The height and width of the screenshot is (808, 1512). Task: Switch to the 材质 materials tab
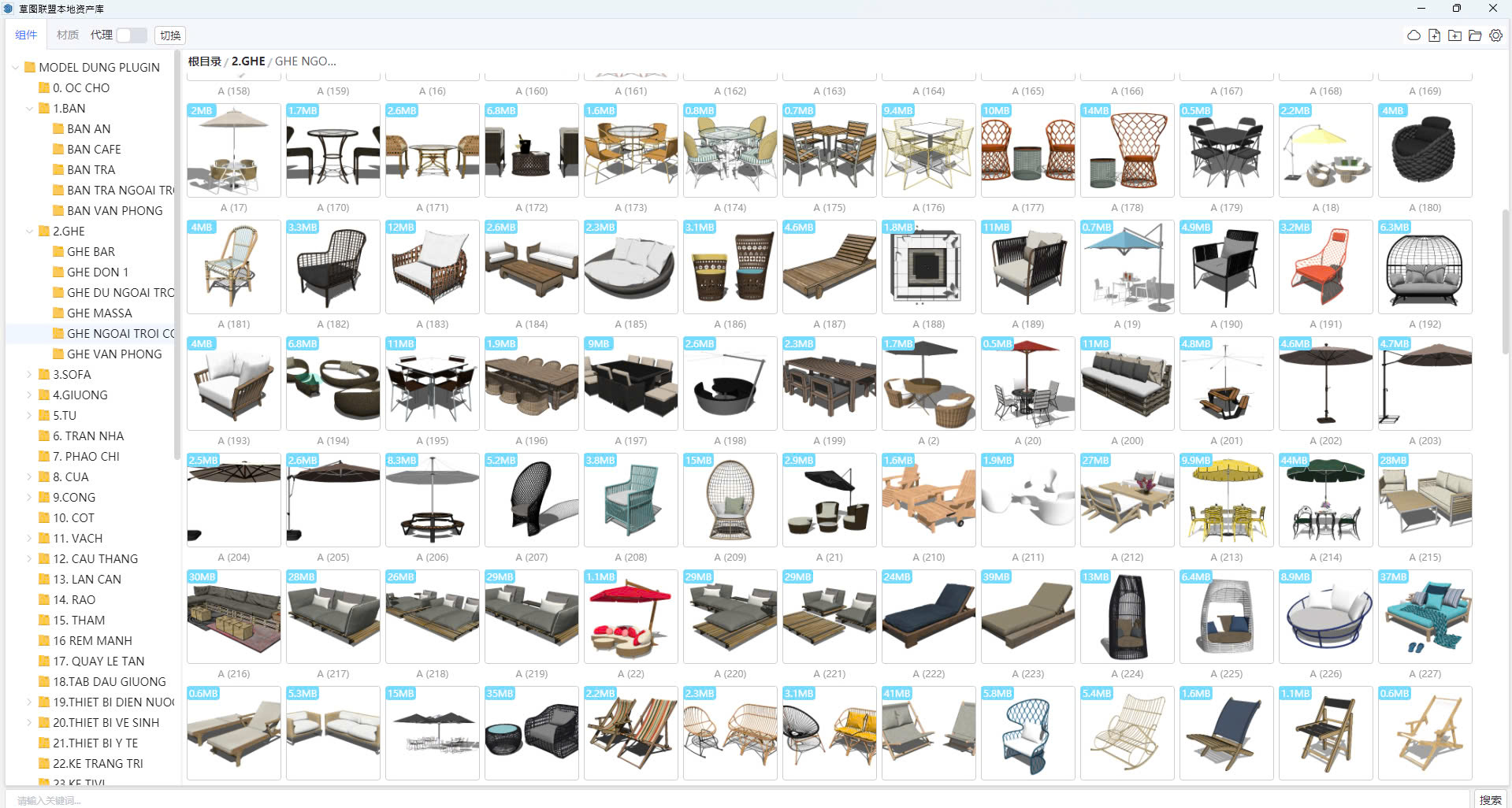click(x=68, y=35)
